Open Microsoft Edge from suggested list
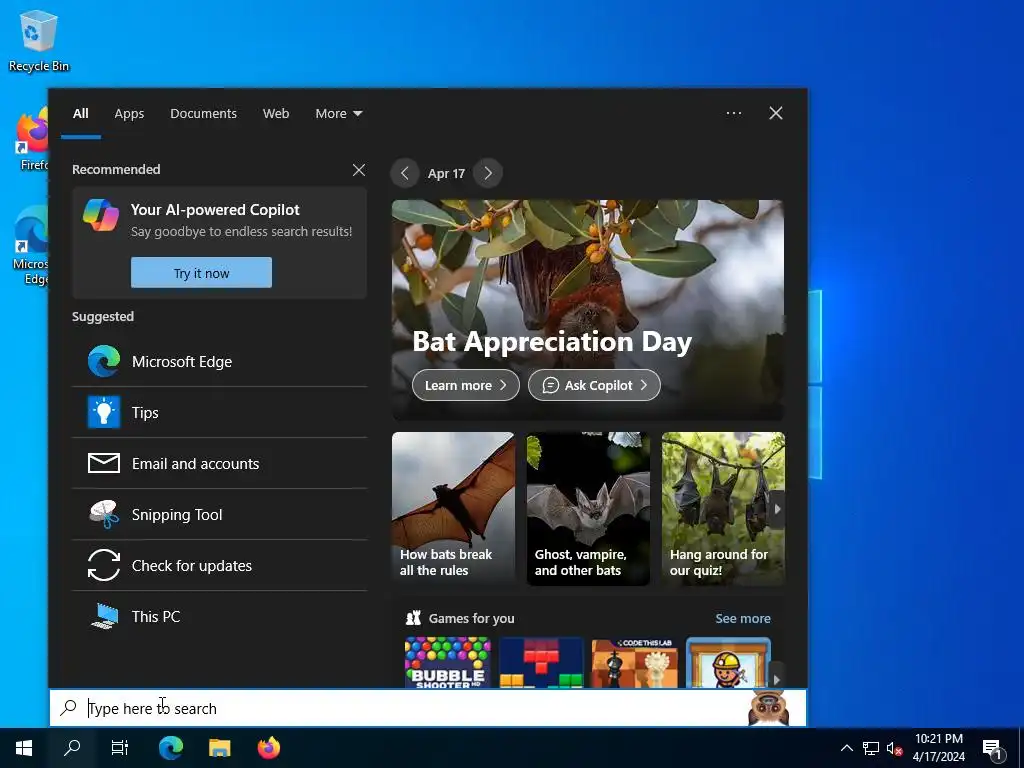Image resolution: width=1024 pixels, height=768 pixels. point(219,362)
